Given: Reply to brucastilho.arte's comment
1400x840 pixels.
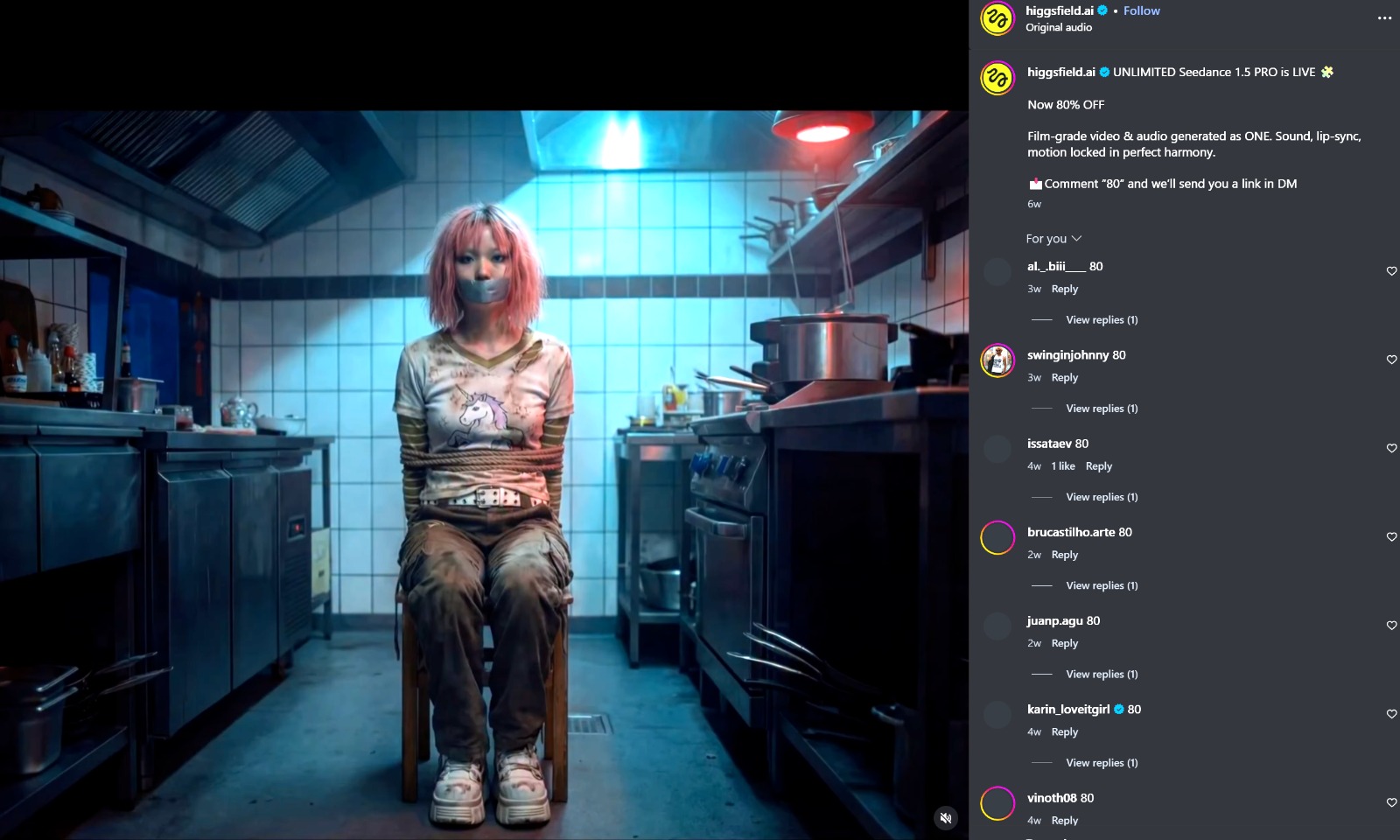Looking at the screenshot, I should pos(1065,555).
